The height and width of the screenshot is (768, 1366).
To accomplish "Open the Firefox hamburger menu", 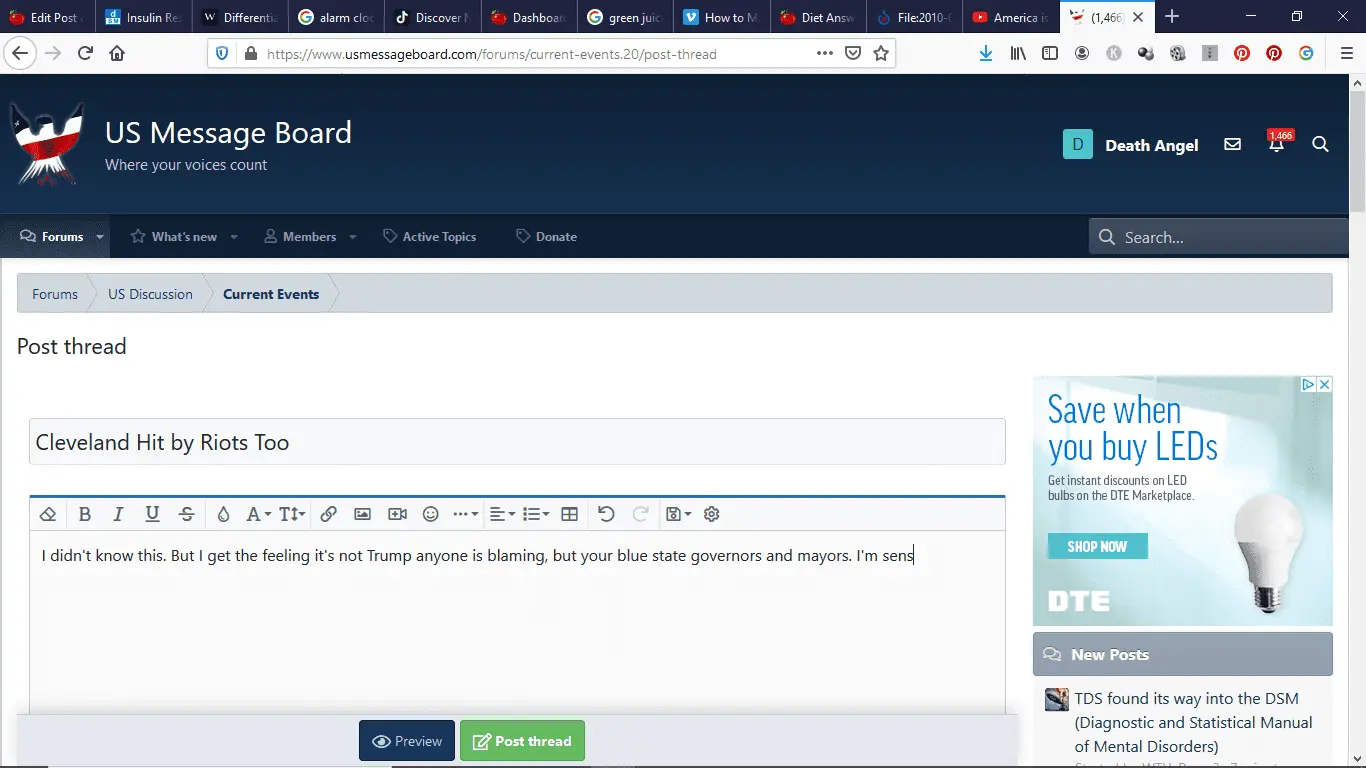I will tap(1346, 54).
